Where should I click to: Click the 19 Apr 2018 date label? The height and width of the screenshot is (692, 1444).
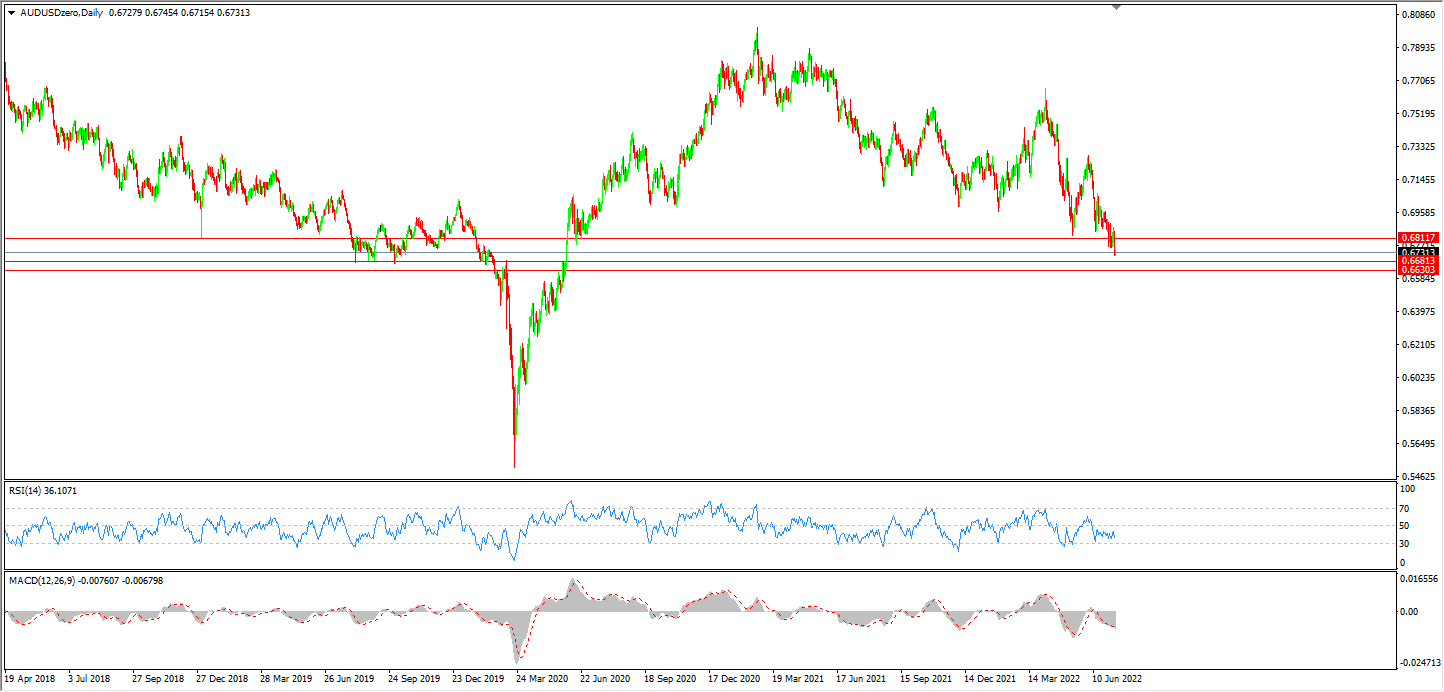[x=31, y=678]
